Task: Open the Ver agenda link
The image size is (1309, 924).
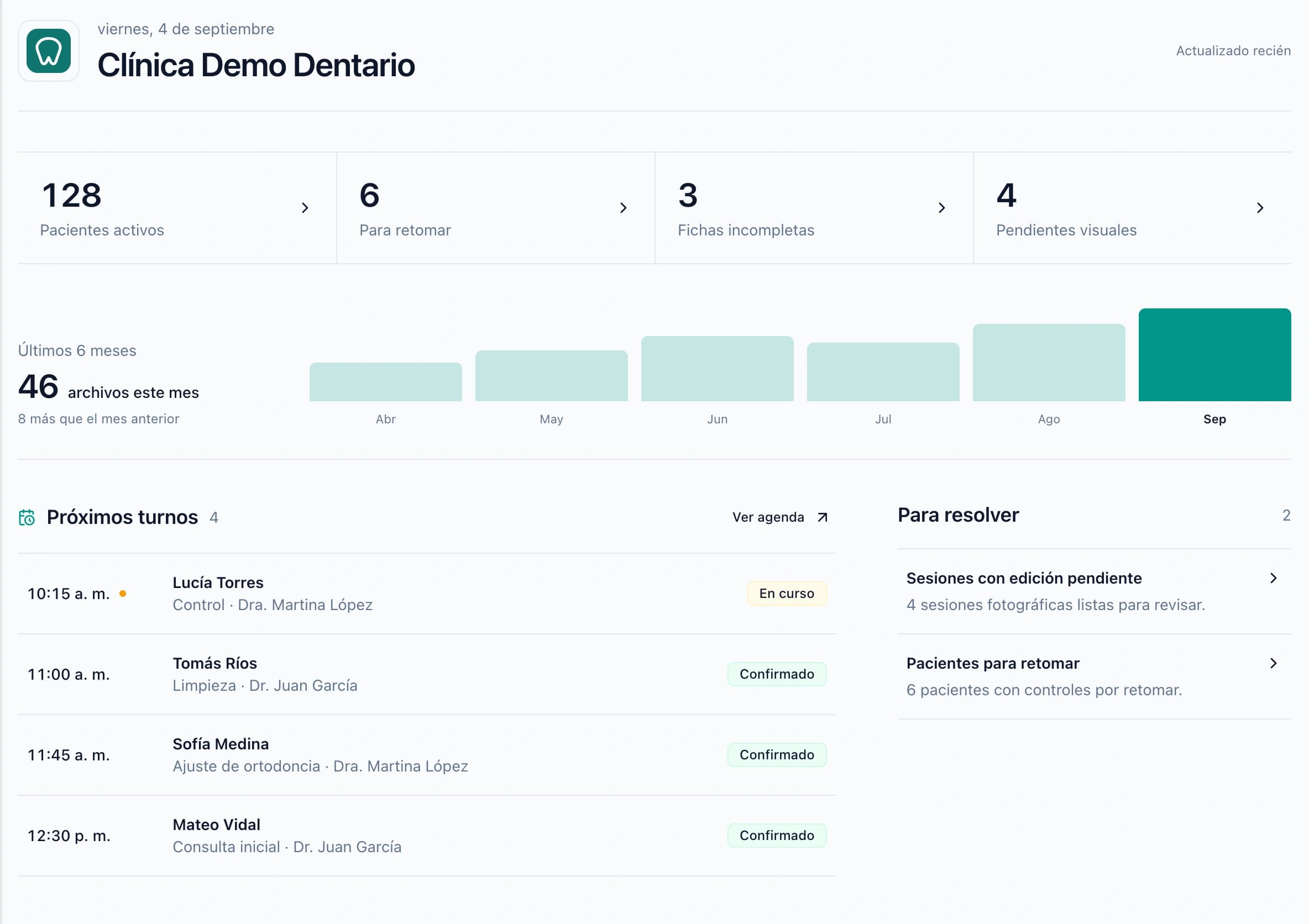Action: coord(779,517)
